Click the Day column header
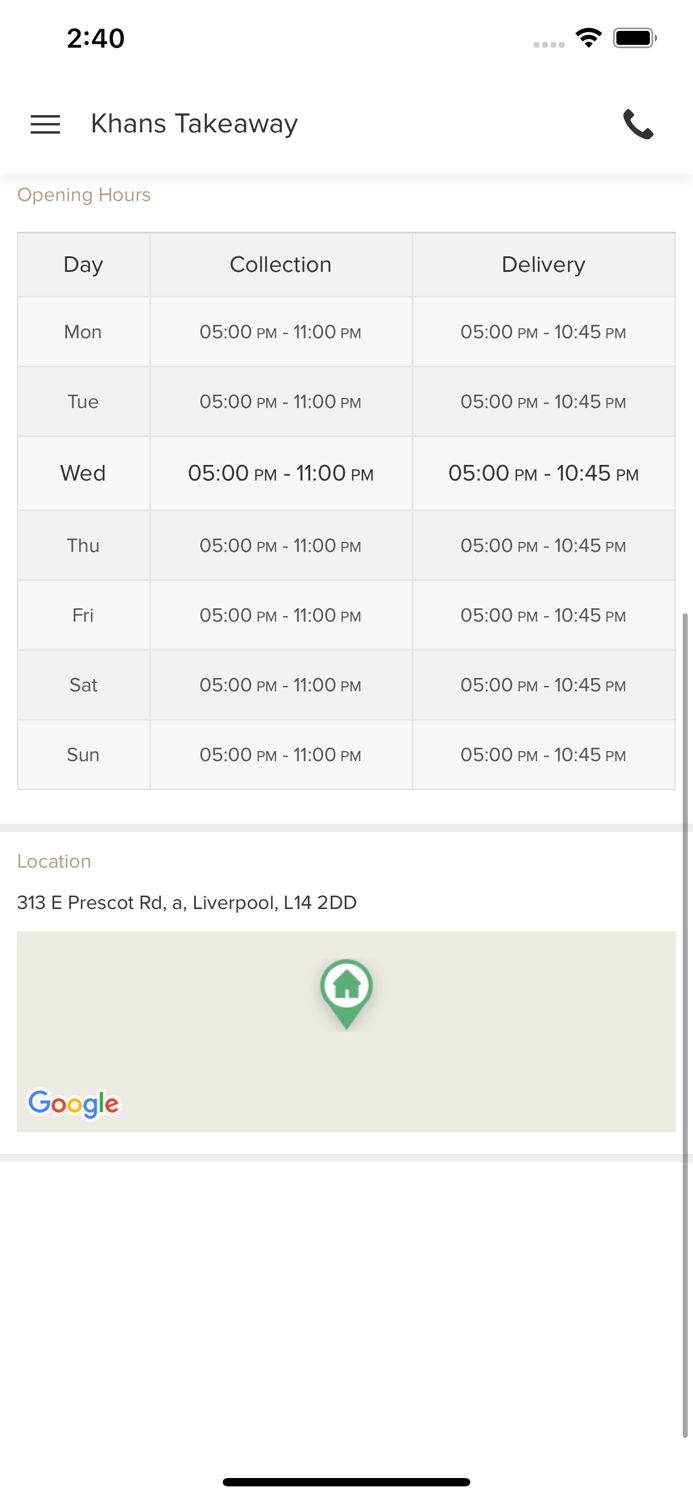The width and height of the screenshot is (693, 1500). [83, 265]
